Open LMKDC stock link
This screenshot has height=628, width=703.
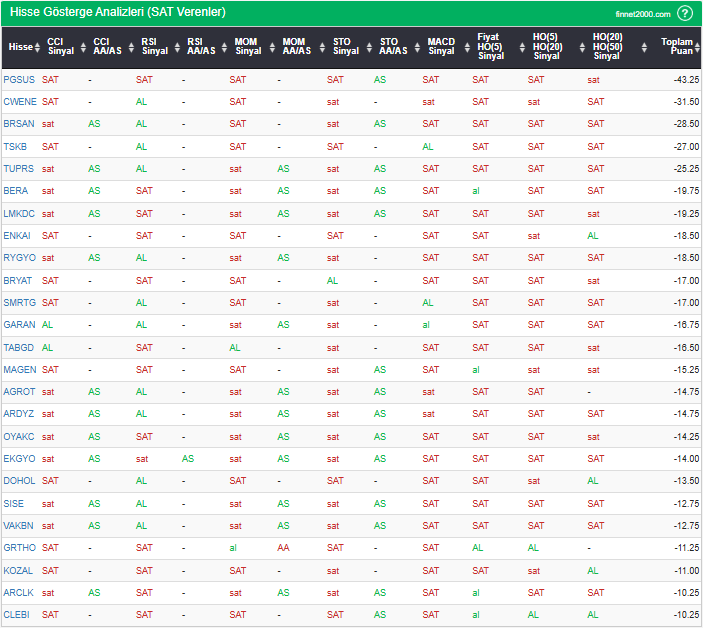(x=19, y=213)
